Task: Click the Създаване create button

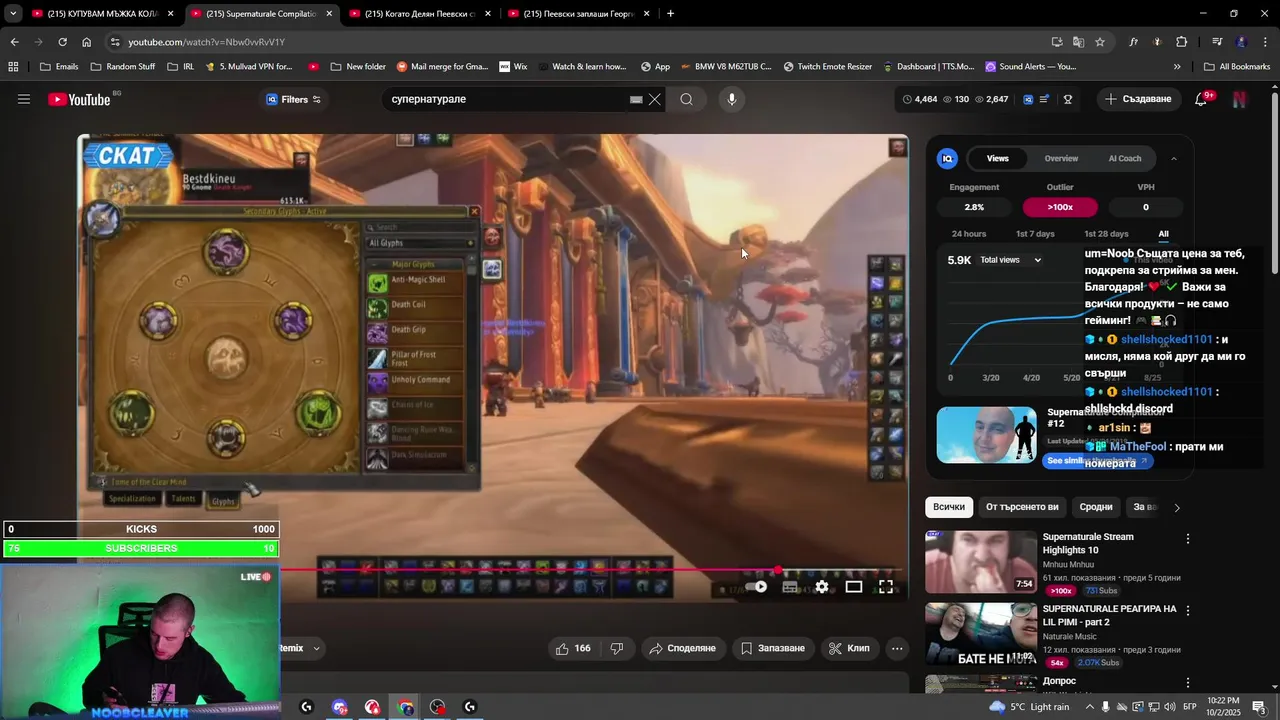Action: point(1138,99)
